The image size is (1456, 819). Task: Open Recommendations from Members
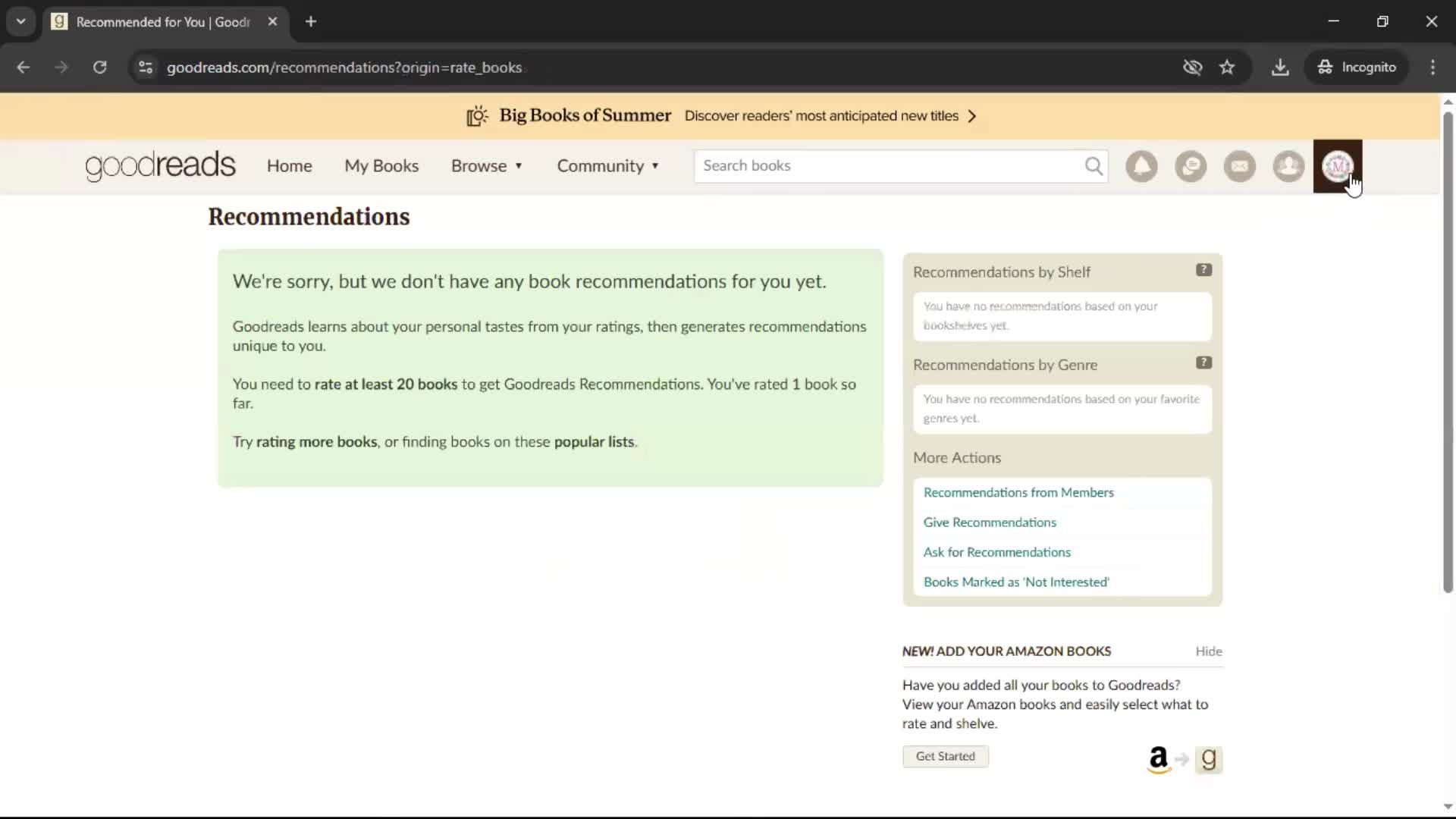pos(1018,493)
